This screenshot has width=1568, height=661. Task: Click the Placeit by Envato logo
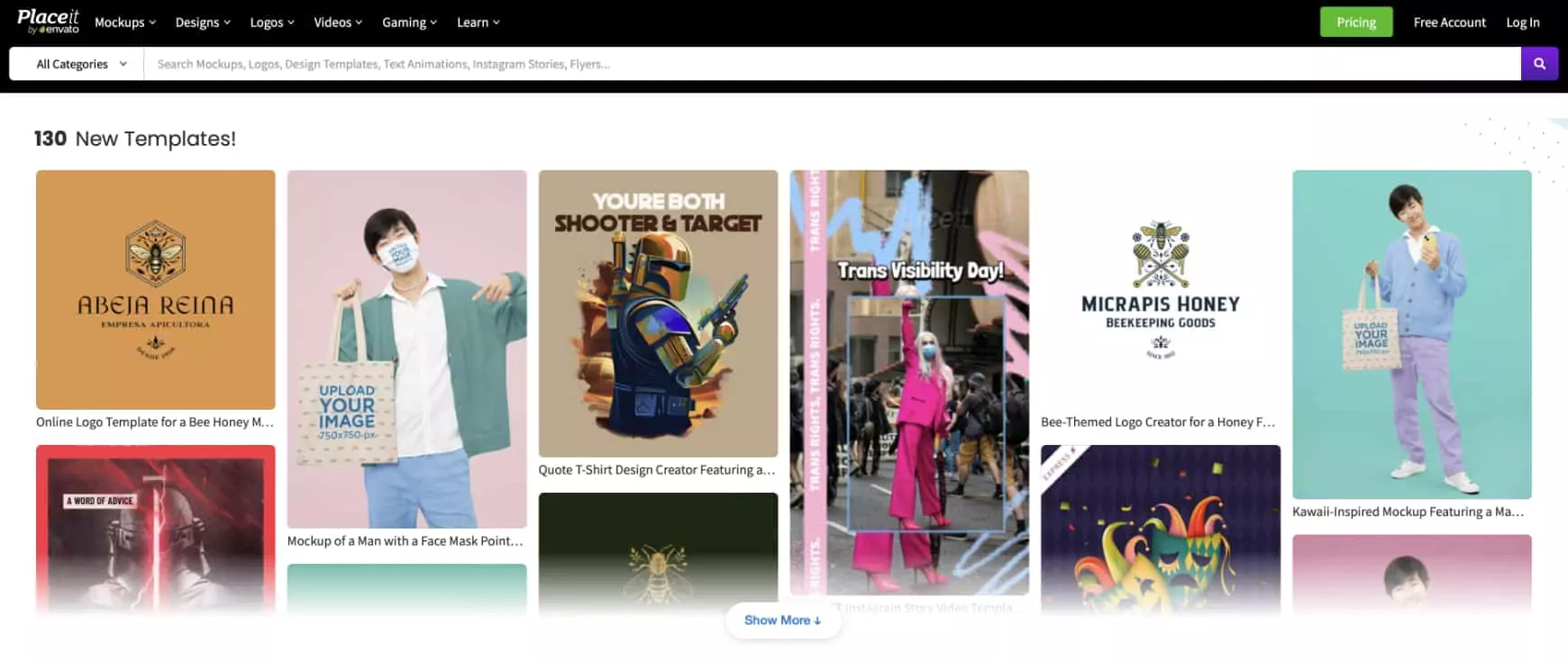pos(48,22)
